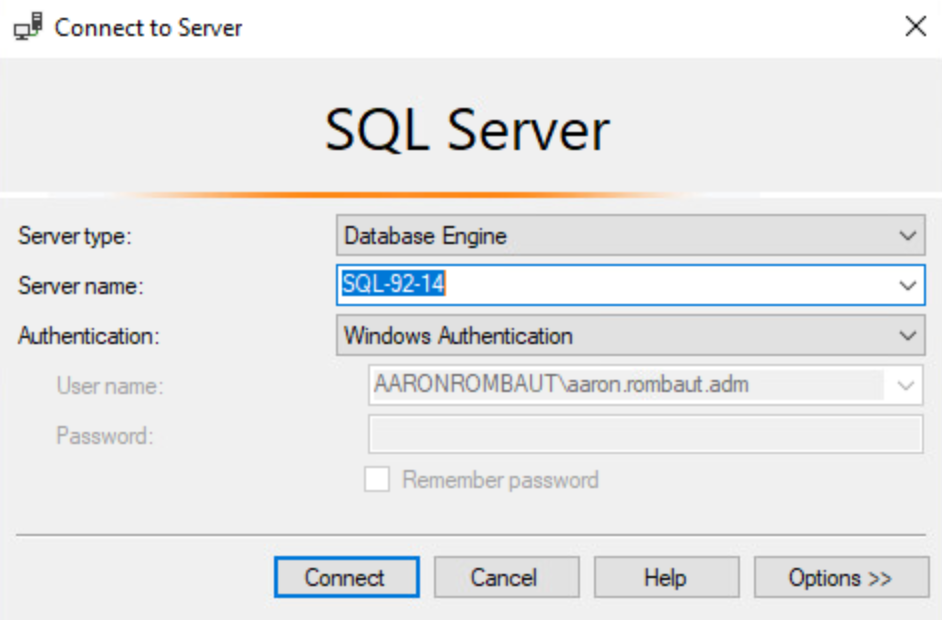Open Help for the connection dialog
This screenshot has height=620, width=942.
(x=666, y=578)
